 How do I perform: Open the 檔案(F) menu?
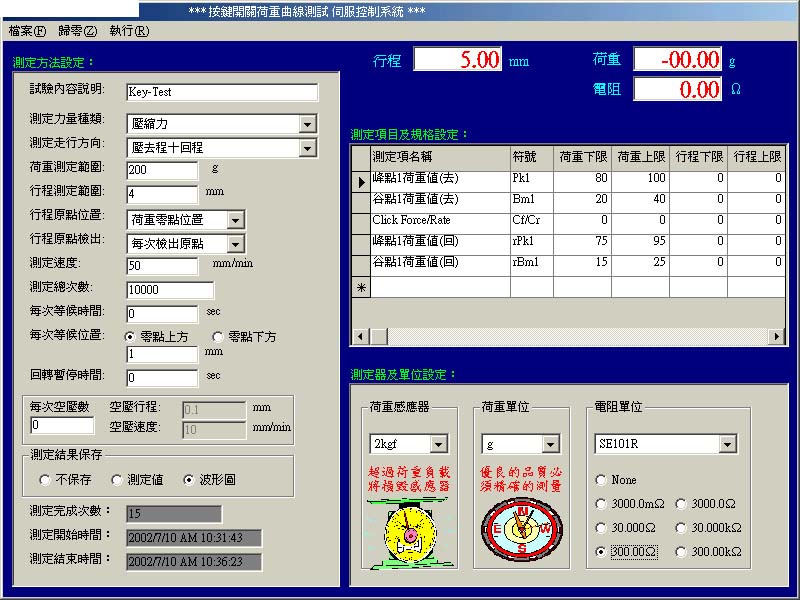click(27, 31)
